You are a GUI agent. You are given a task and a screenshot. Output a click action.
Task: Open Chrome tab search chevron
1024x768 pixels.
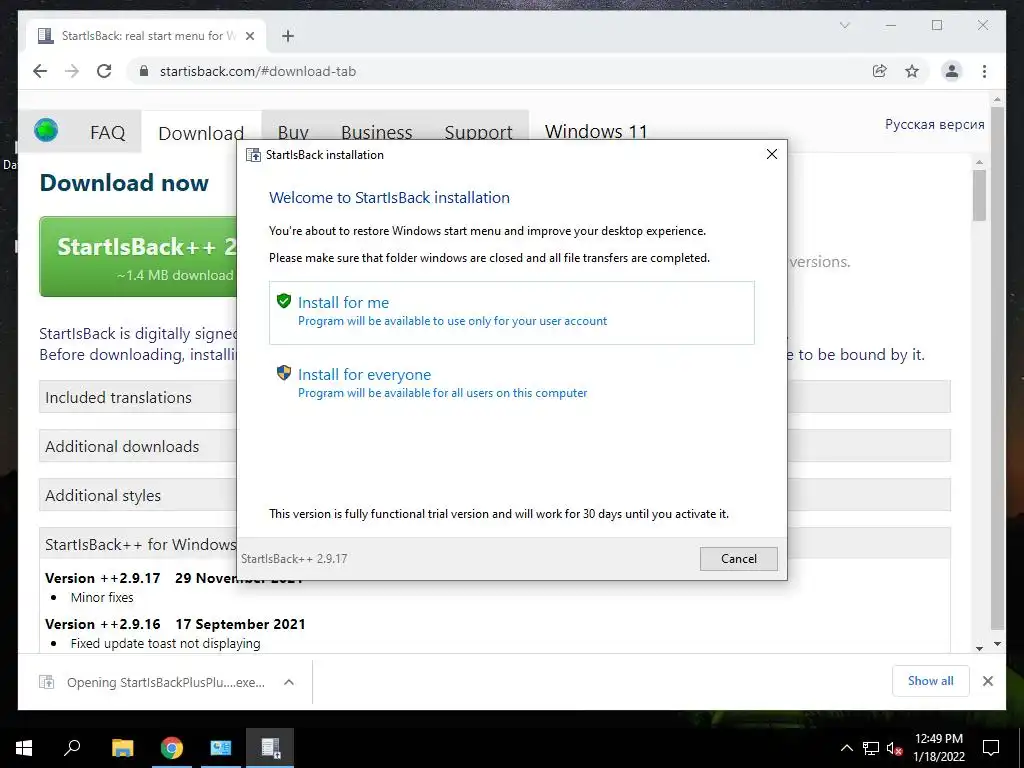point(844,25)
